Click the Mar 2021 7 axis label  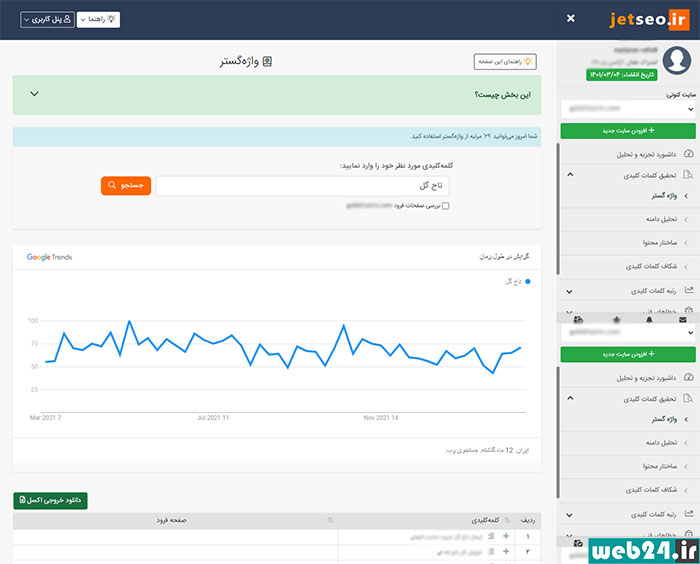[x=46, y=418]
